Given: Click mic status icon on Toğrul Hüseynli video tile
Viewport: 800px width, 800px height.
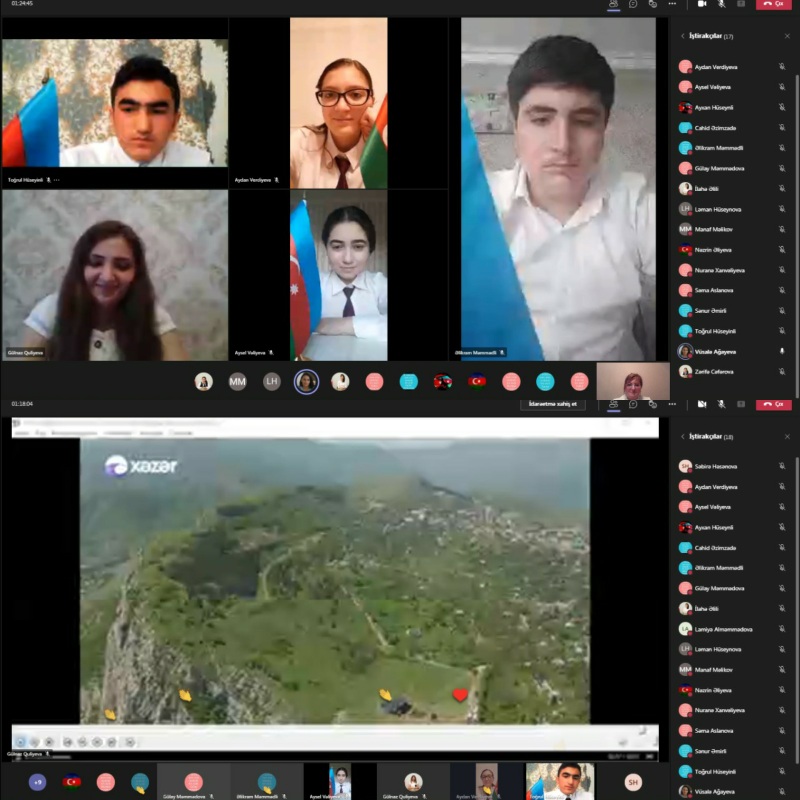Looking at the screenshot, I should point(48,180).
